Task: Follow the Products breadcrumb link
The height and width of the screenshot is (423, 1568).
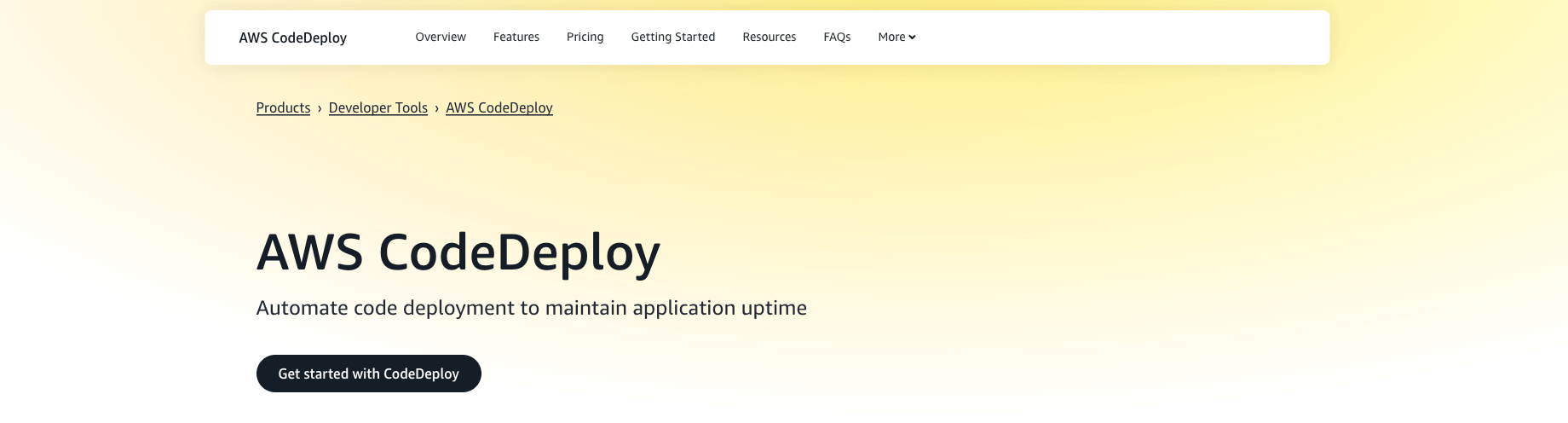Action: click(x=283, y=107)
